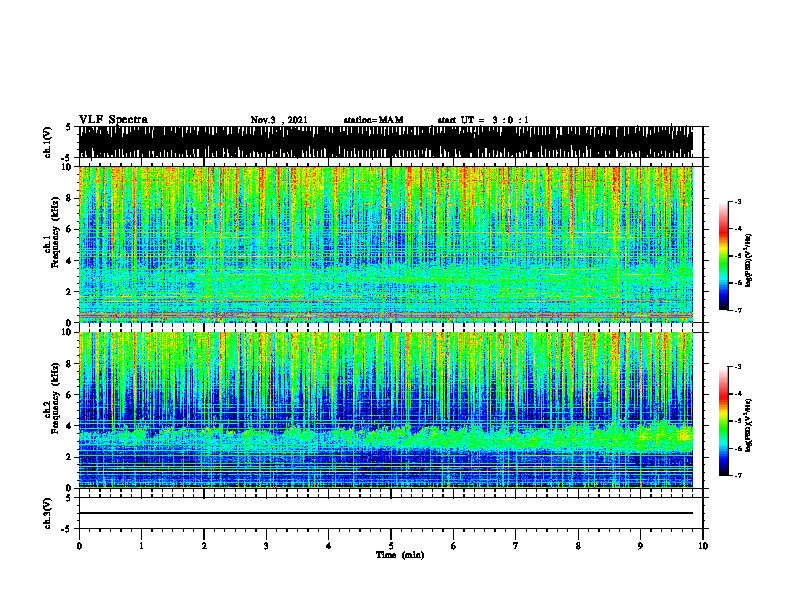This screenshot has width=792, height=612.
Task: Click the "-5" volt tick of ch.1(V) axis
Action: 67,158
